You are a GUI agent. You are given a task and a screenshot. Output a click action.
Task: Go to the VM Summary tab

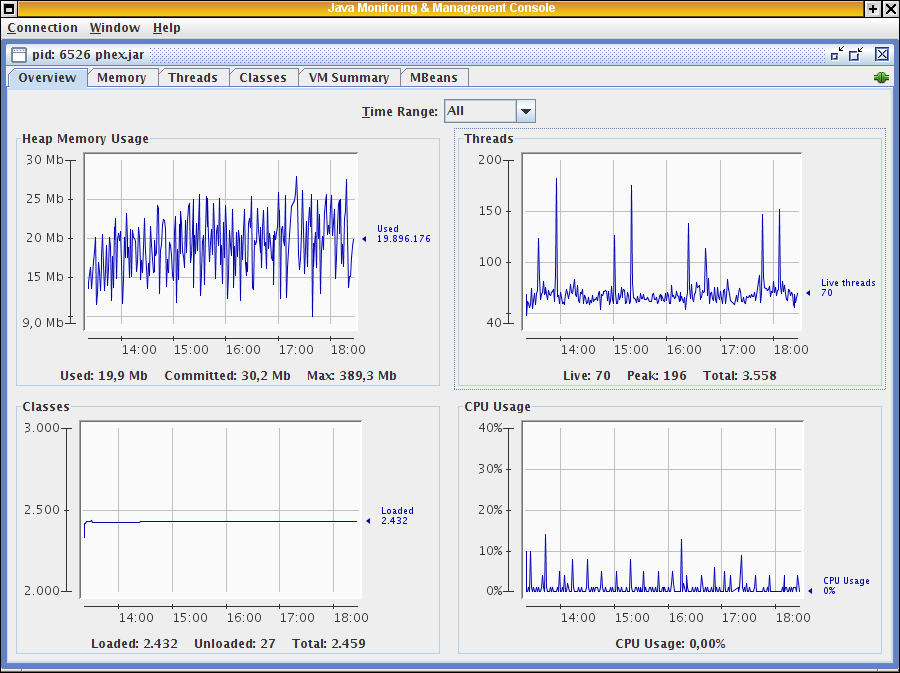[349, 77]
